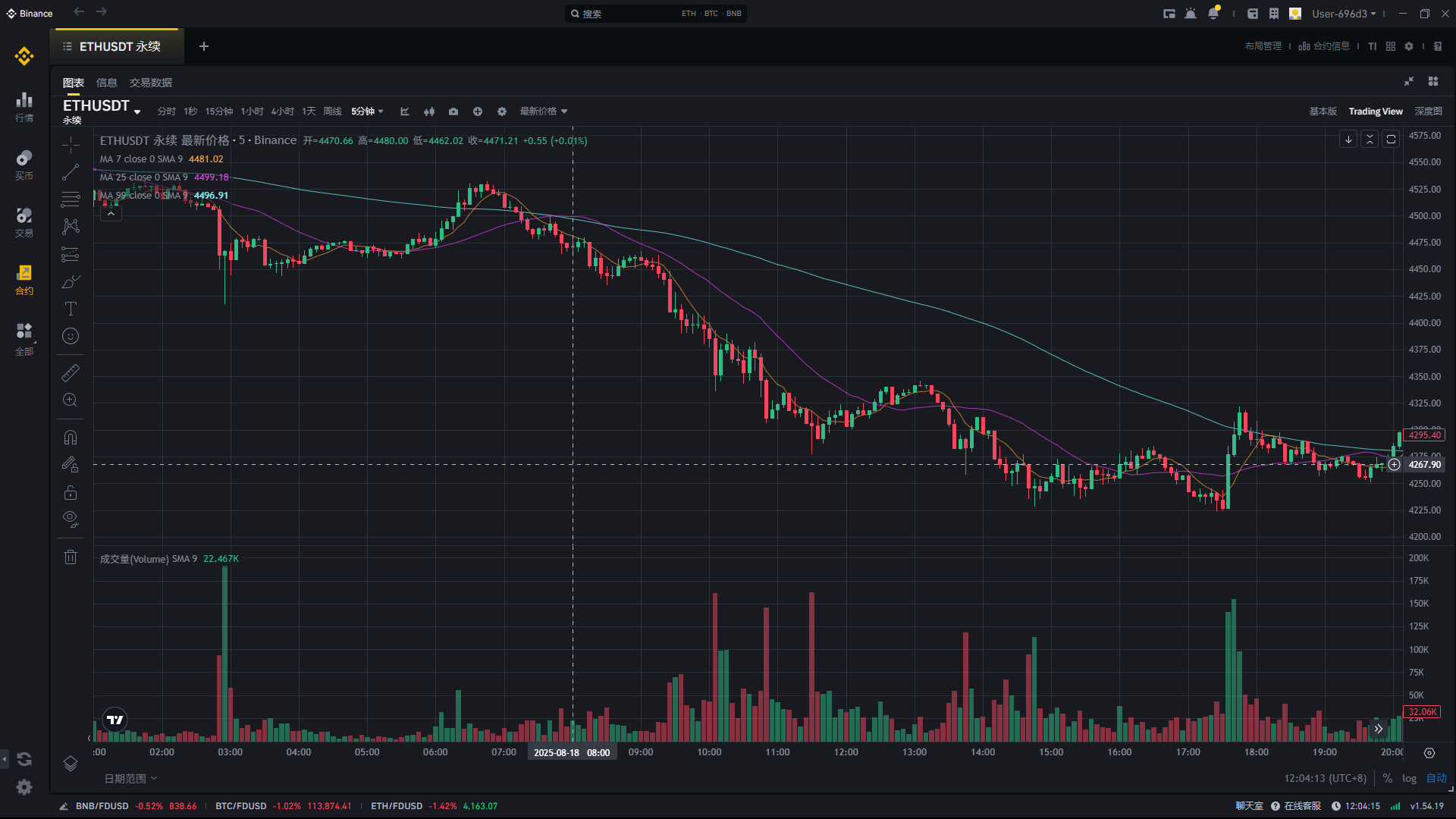The image size is (1456, 819).
Task: Select the trend line drawing tool
Action: [x=71, y=172]
